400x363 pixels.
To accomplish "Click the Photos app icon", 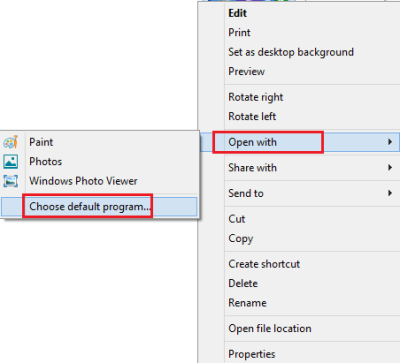I will click(x=10, y=162).
